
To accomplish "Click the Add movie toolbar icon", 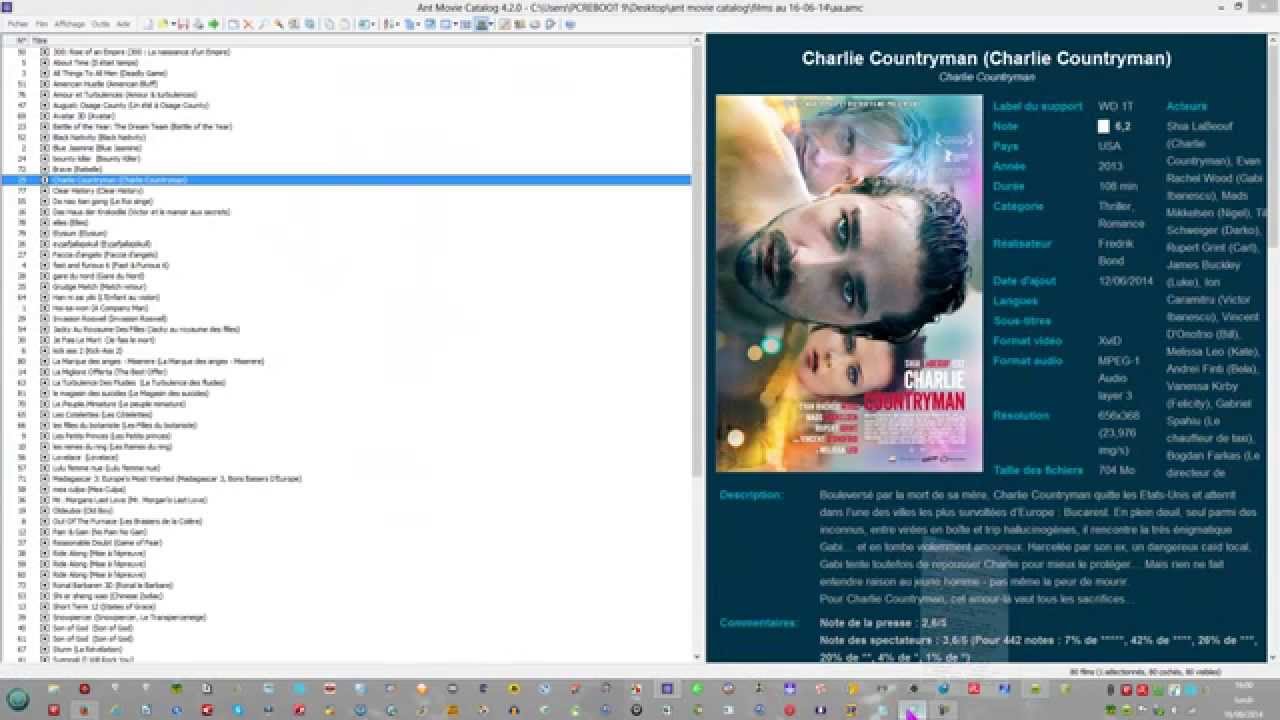I will click(233, 23).
